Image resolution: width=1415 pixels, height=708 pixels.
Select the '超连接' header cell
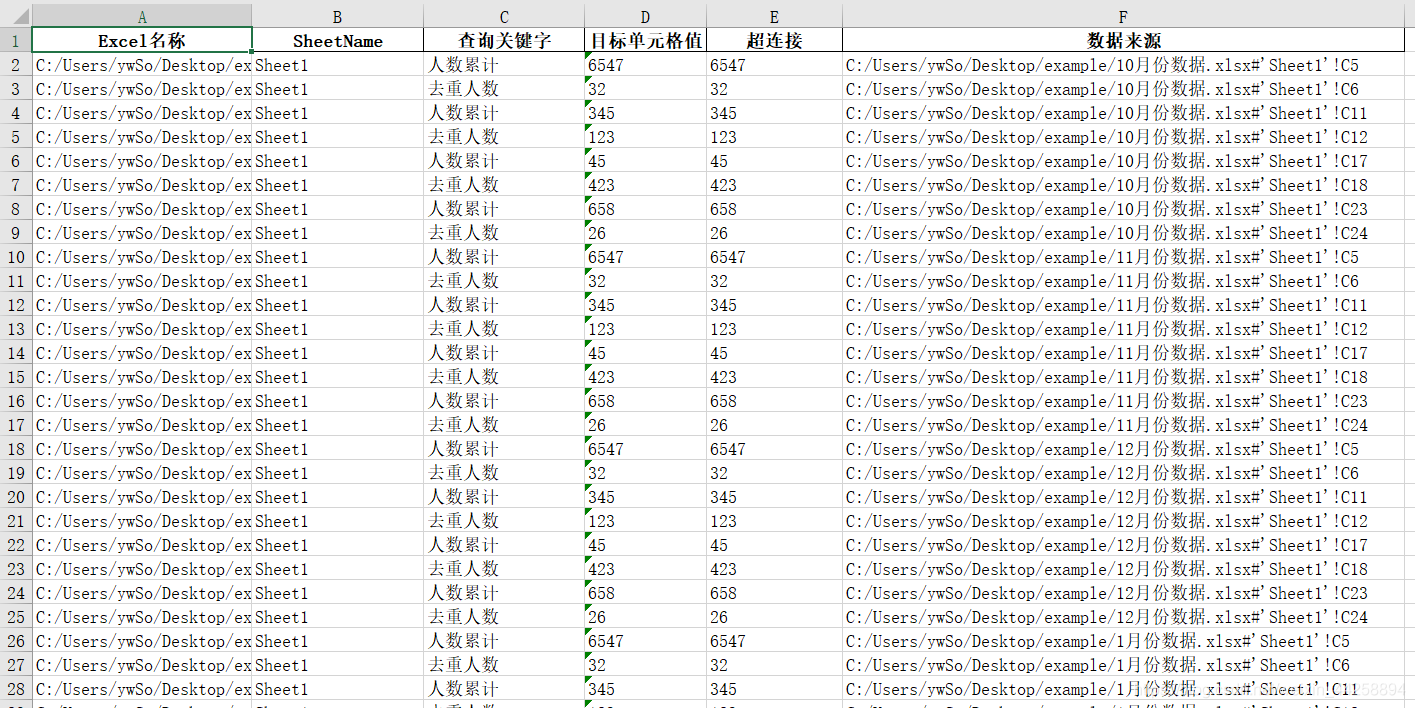[774, 41]
